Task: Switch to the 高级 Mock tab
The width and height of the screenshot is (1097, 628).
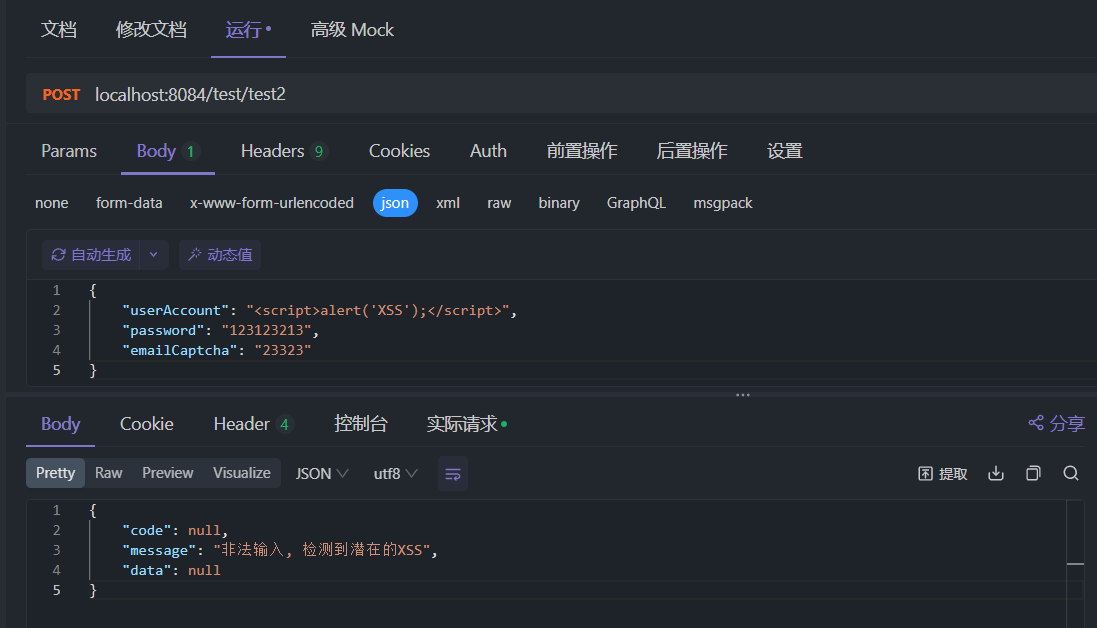Action: pos(352,29)
